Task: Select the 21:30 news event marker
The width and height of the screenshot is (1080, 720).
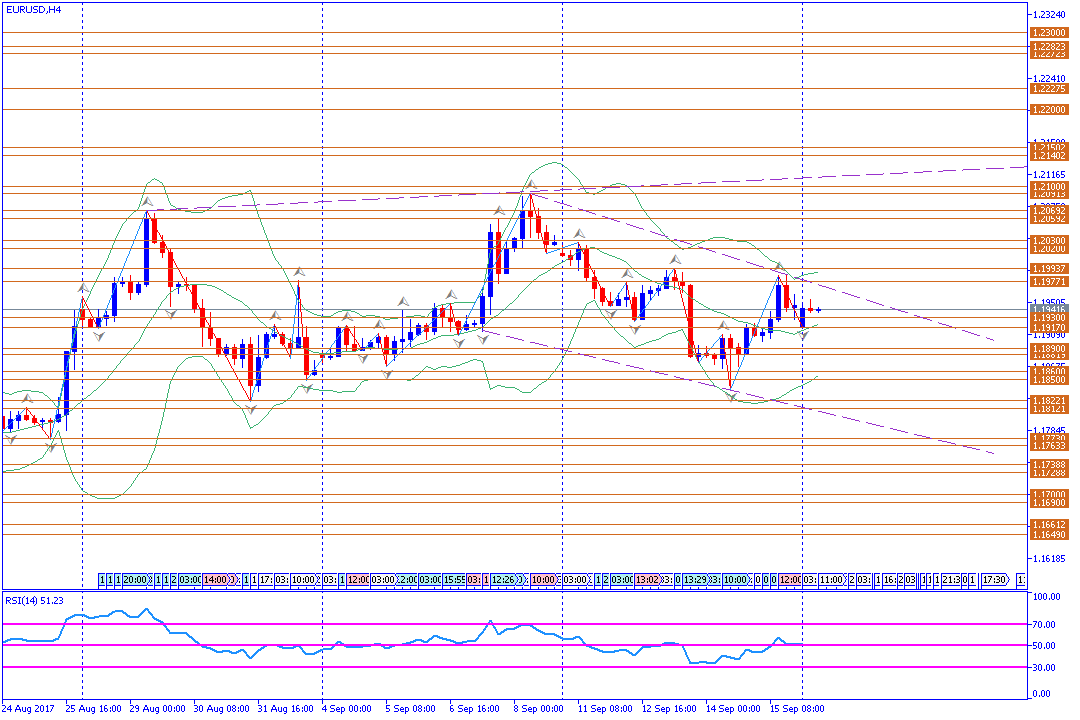Action: 951,580
